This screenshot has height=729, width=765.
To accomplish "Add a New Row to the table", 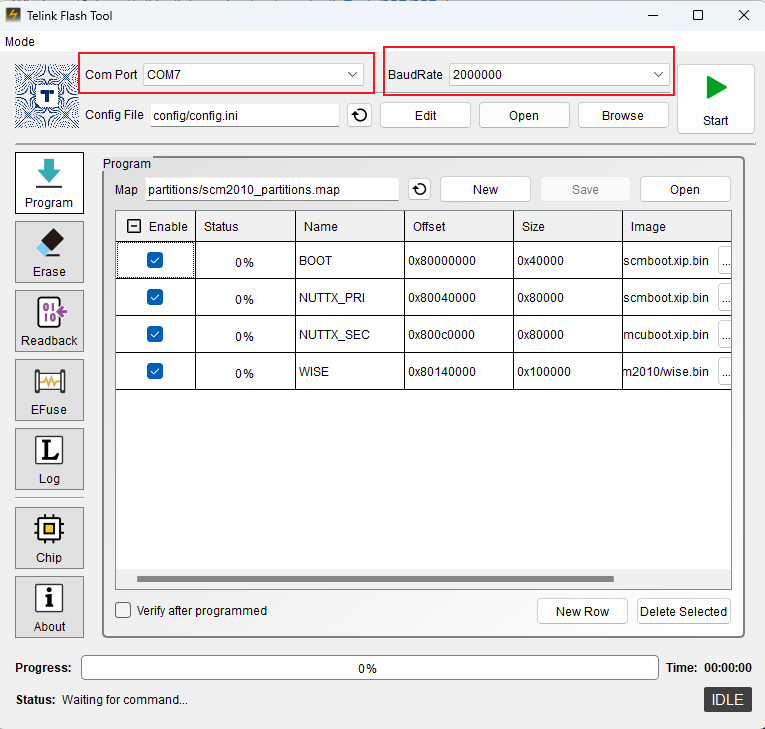I will click(x=583, y=611).
